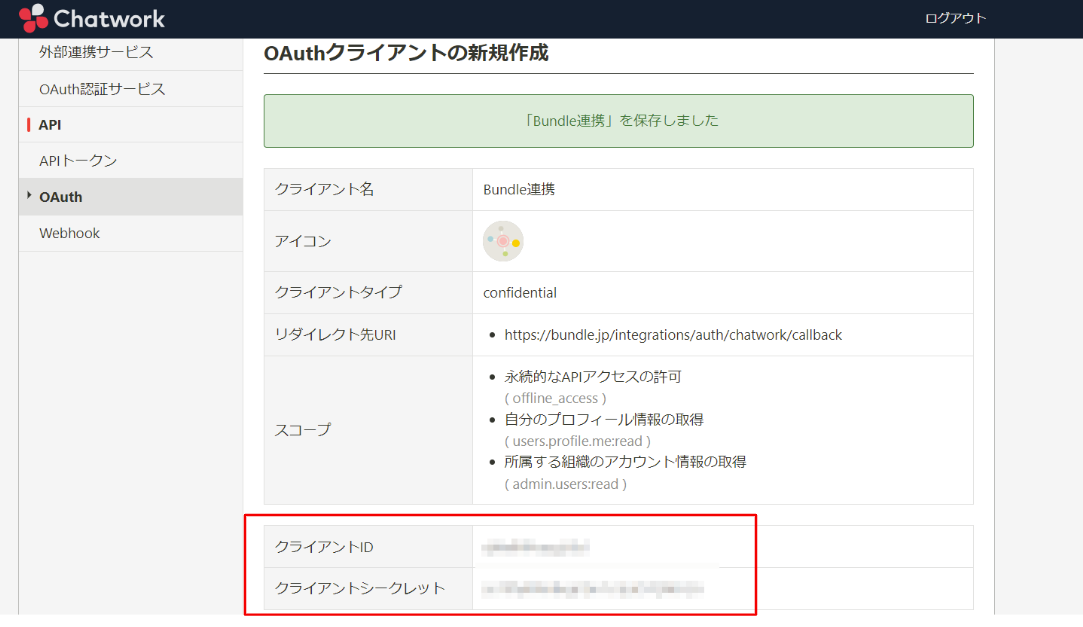Viewport: 1083px width, 627px height.
Task: Click the Bundle連携 client name value
Action: tap(519, 189)
